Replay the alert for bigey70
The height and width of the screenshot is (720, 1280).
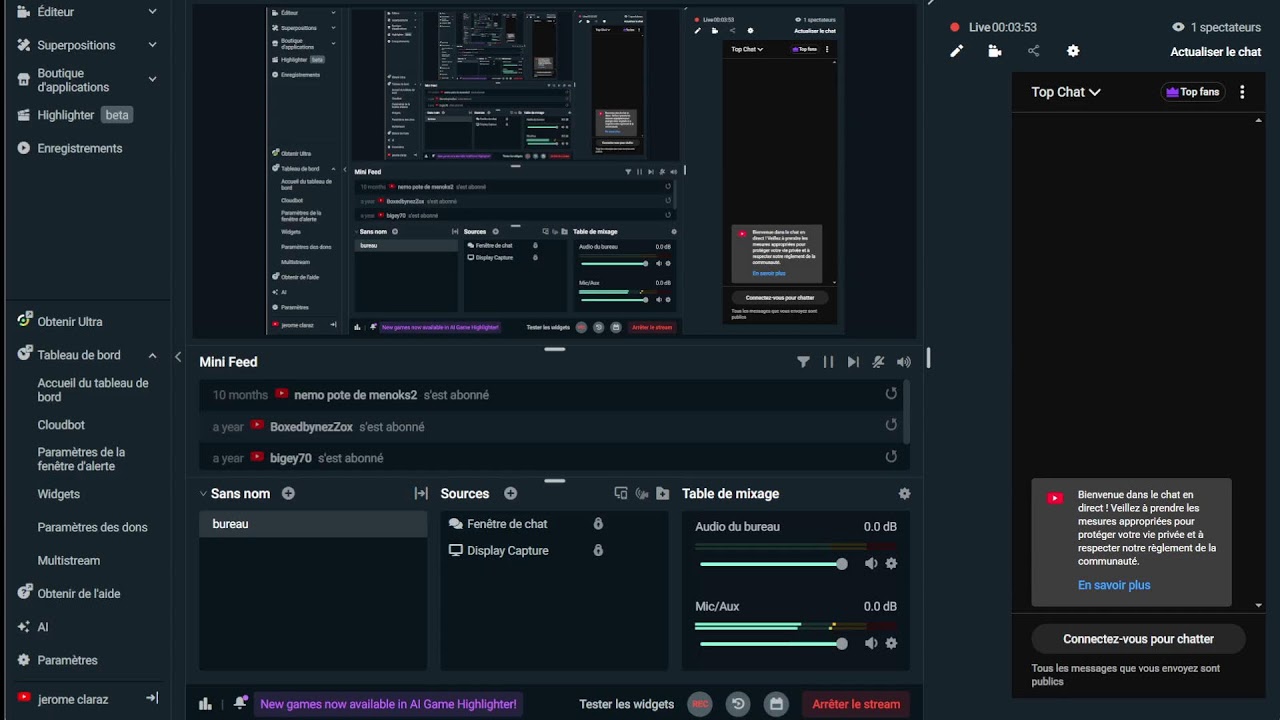coord(891,457)
